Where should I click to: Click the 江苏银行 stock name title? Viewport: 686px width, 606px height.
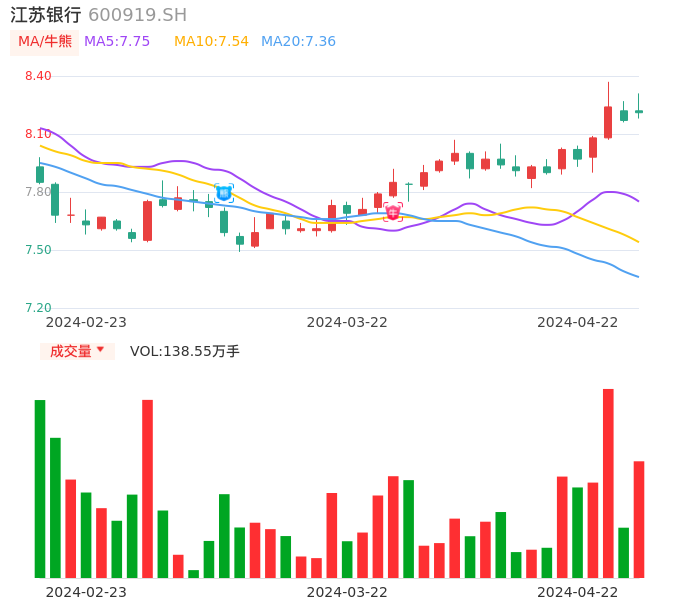[46, 15]
